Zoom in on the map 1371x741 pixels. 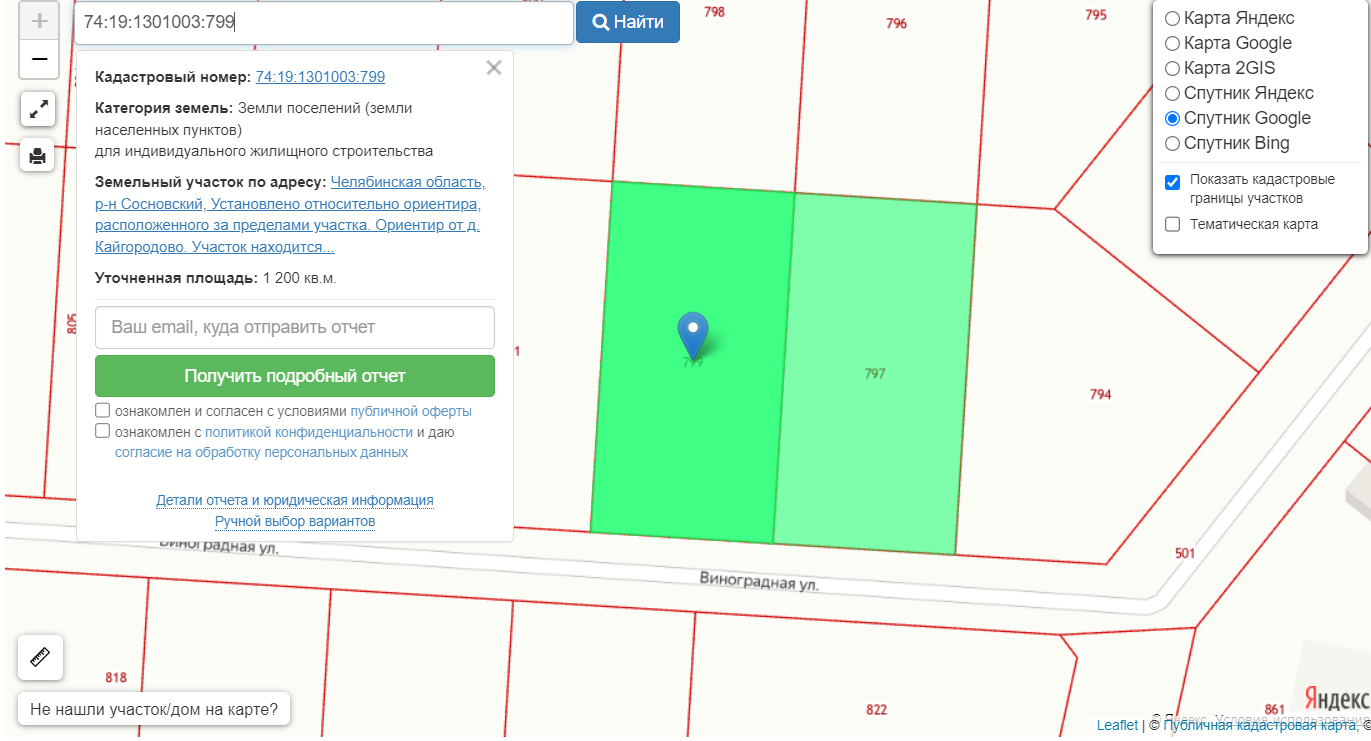coord(39,21)
